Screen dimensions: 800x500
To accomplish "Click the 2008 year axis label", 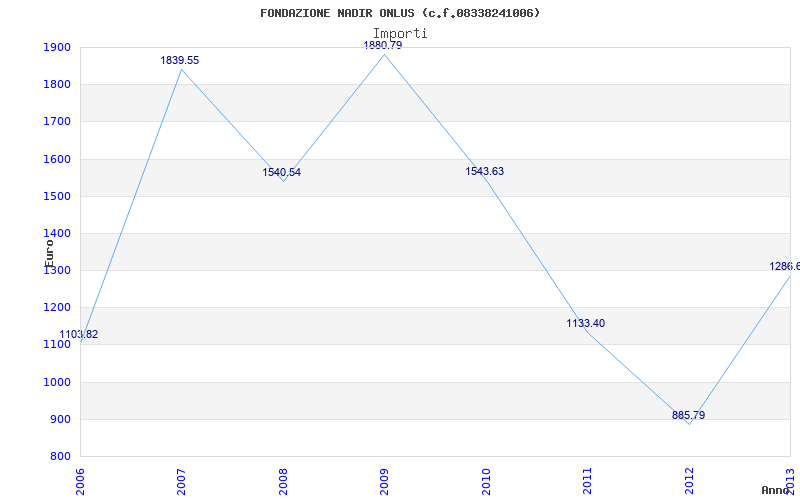I will [x=283, y=481].
